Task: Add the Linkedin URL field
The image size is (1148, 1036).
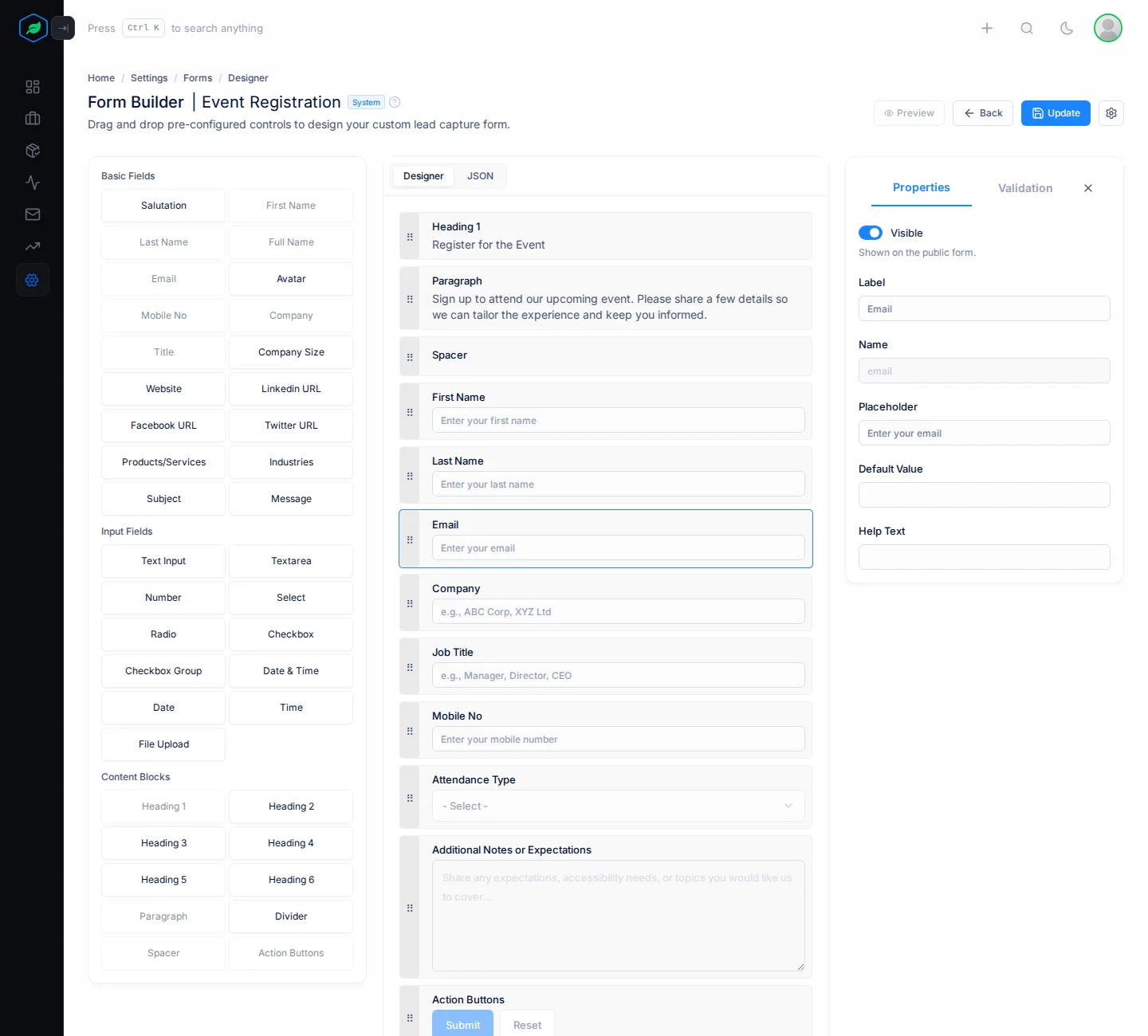Action: click(291, 389)
